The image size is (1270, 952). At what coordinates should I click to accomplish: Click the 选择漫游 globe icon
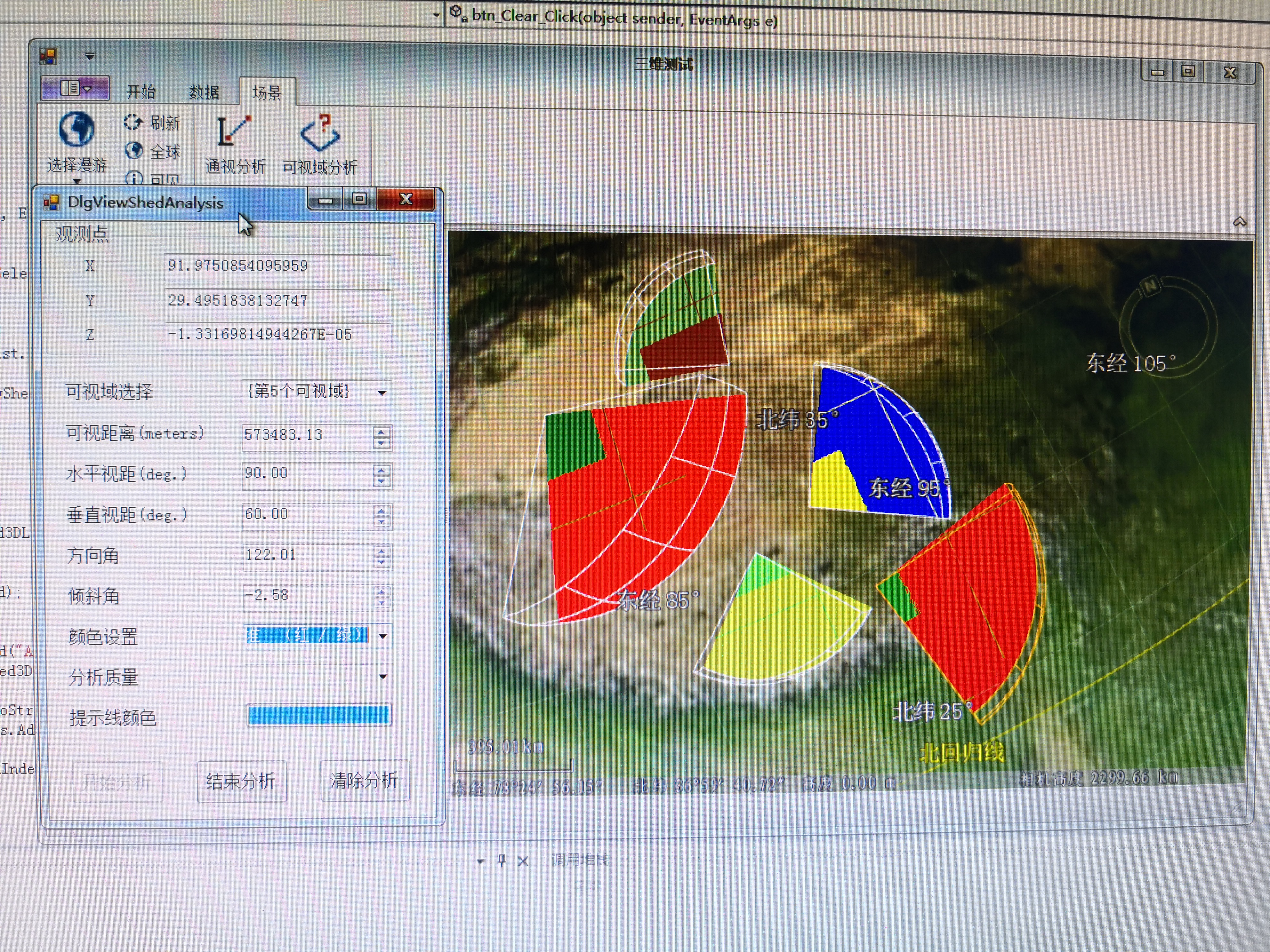76,129
